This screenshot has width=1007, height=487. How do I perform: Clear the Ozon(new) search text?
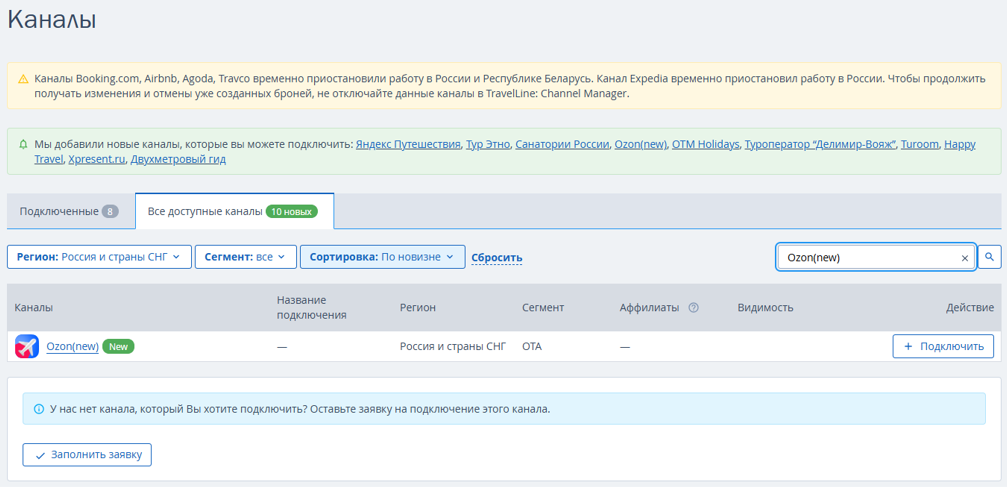[965, 258]
